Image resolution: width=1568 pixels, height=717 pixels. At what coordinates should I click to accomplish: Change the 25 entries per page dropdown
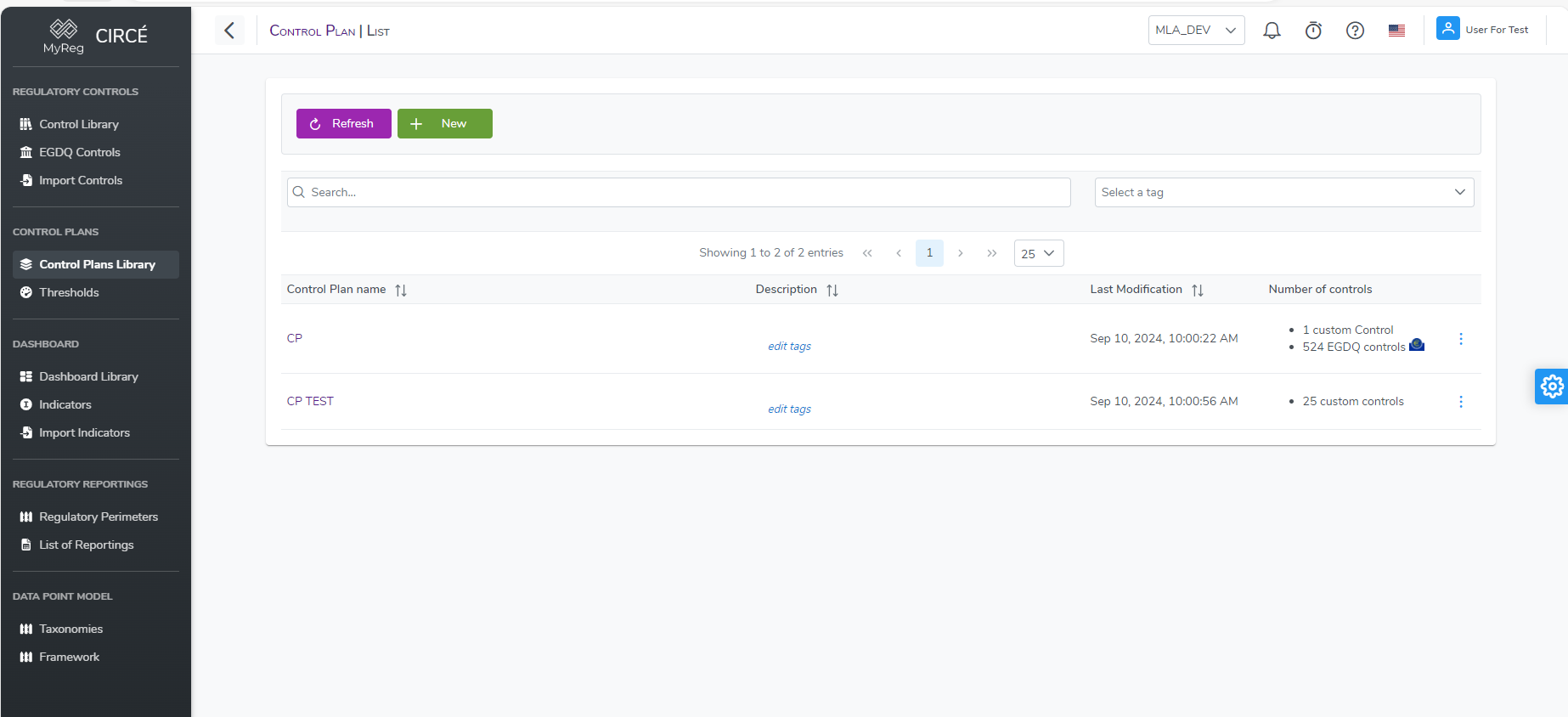tap(1038, 253)
